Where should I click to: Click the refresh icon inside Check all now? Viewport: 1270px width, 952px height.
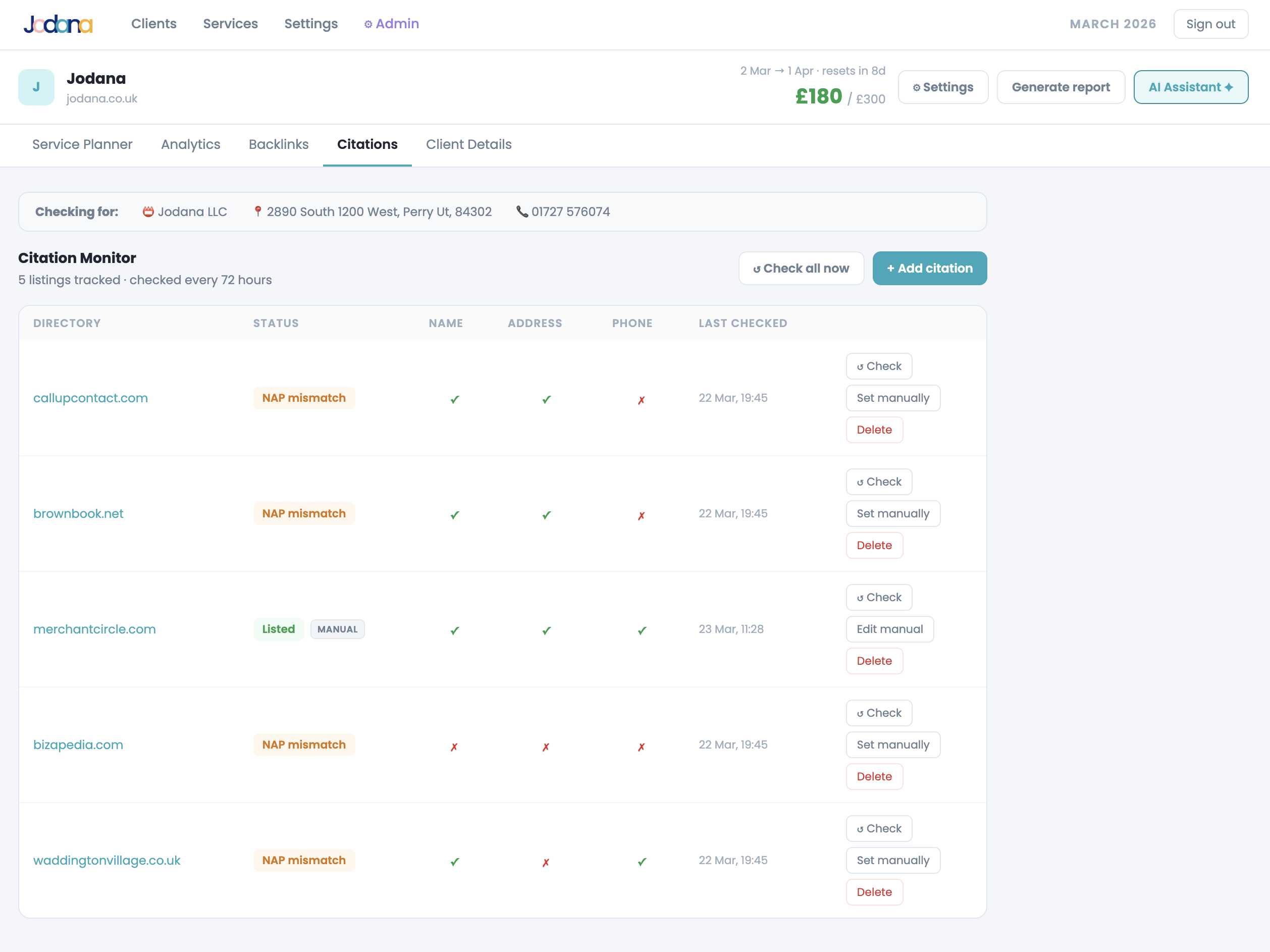[757, 268]
